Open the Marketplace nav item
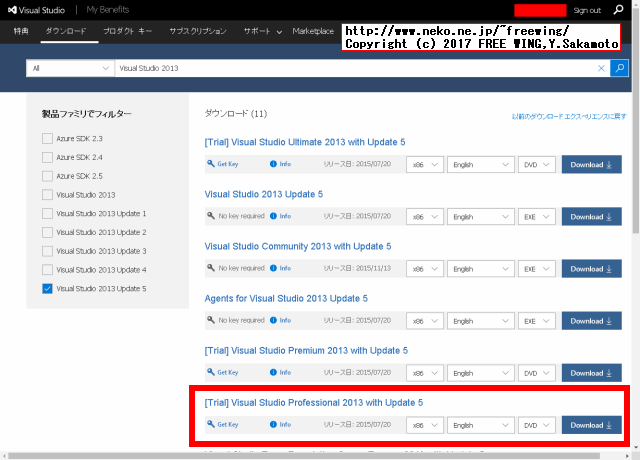This screenshot has width=640, height=460. [313, 31]
